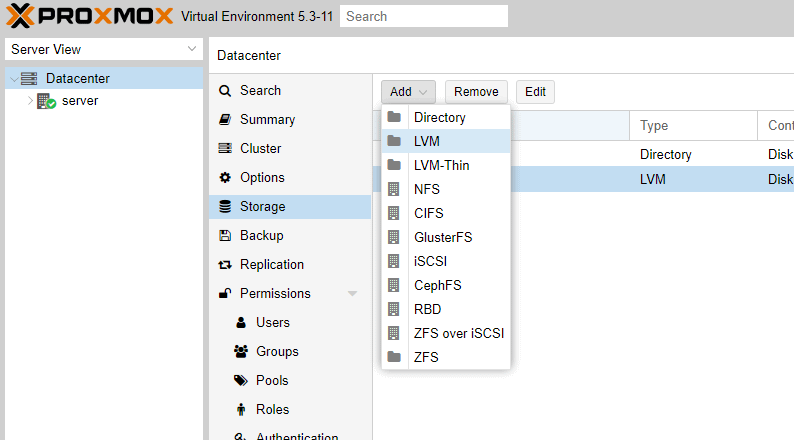The image size is (794, 440).
Task: Click the Summary book icon
Action: click(225, 119)
